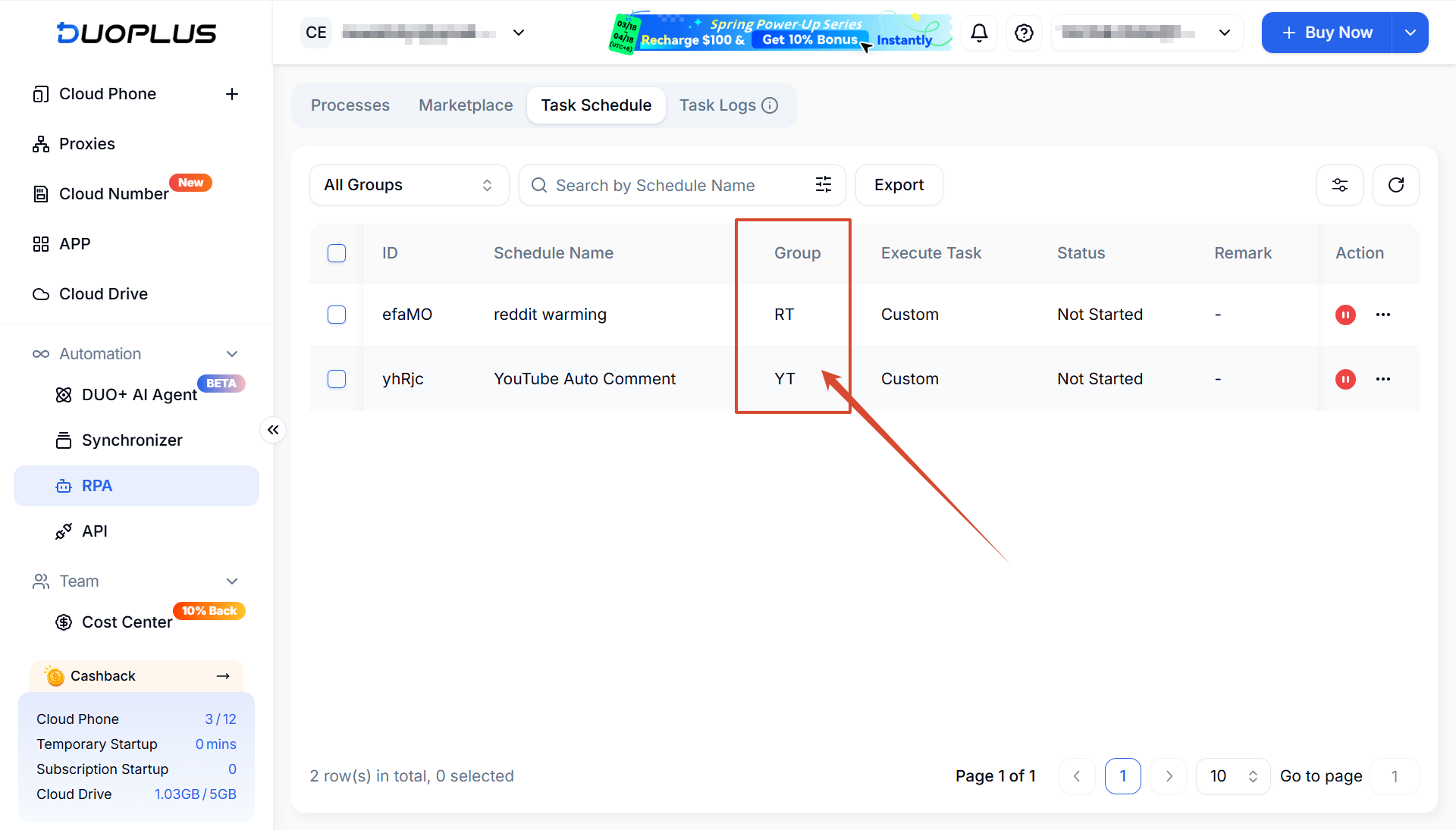Go to the next page arrow

(x=1169, y=776)
